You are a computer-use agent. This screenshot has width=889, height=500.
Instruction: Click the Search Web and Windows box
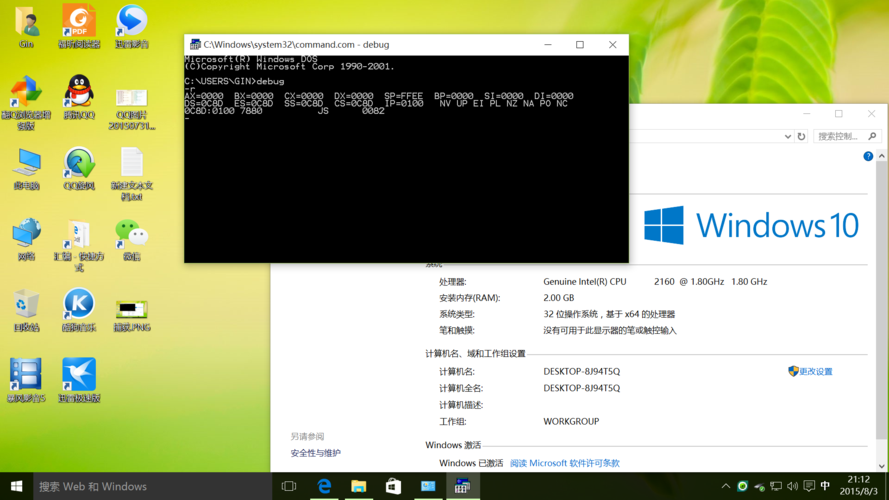(x=152, y=486)
